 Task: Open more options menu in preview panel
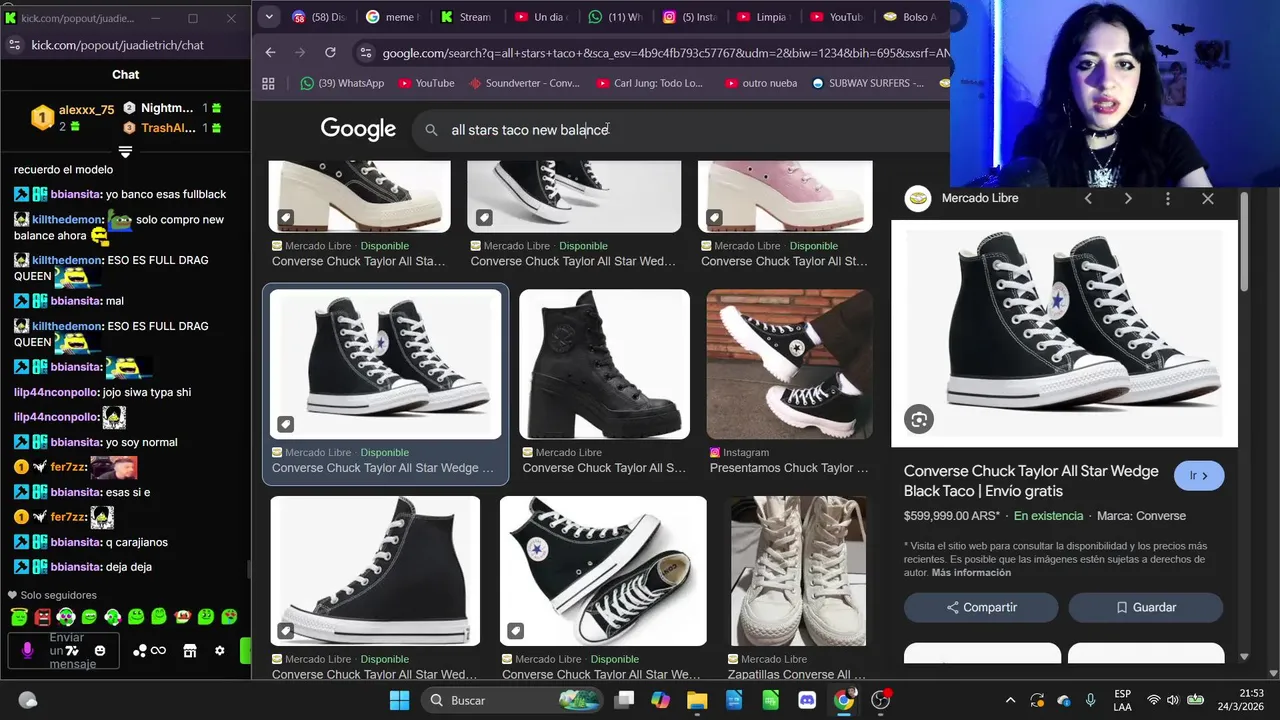click(1167, 198)
